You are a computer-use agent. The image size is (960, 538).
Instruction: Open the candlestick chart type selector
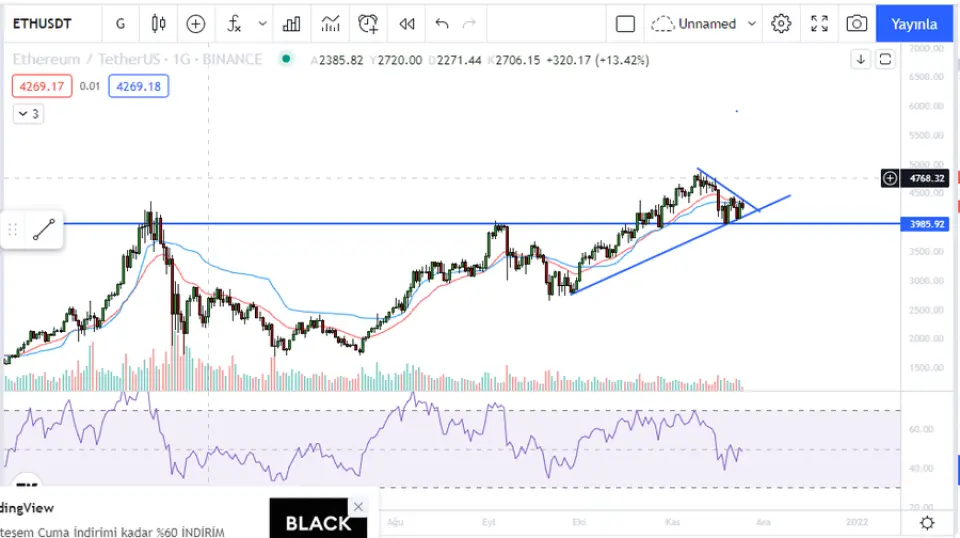158,23
